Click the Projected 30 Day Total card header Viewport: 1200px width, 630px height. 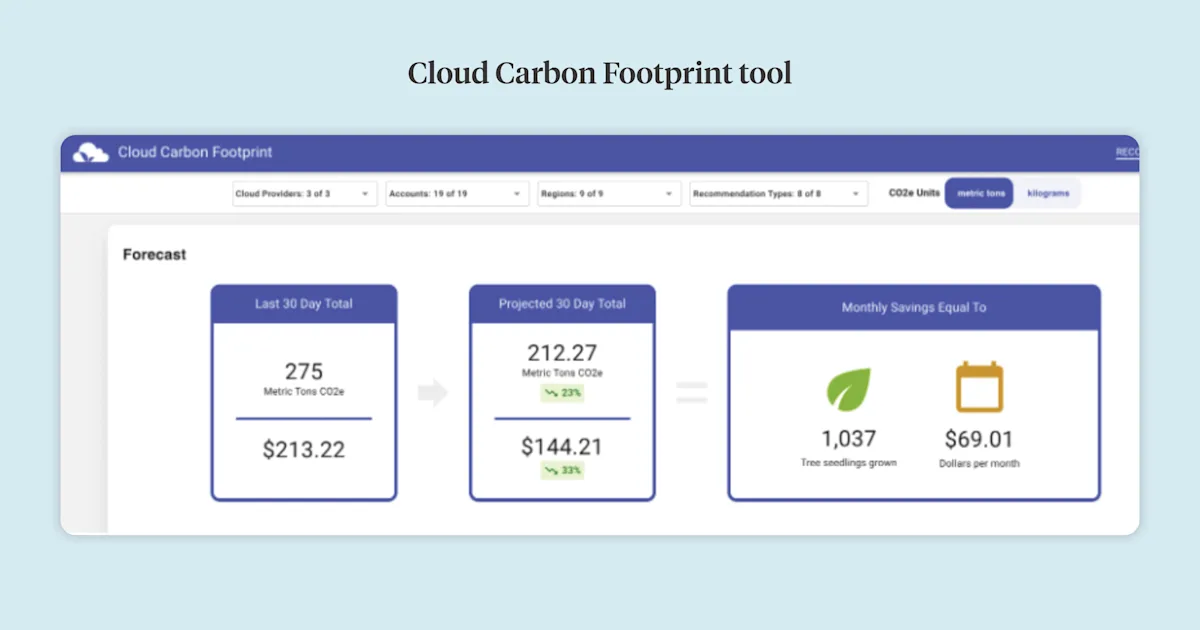[x=562, y=304]
